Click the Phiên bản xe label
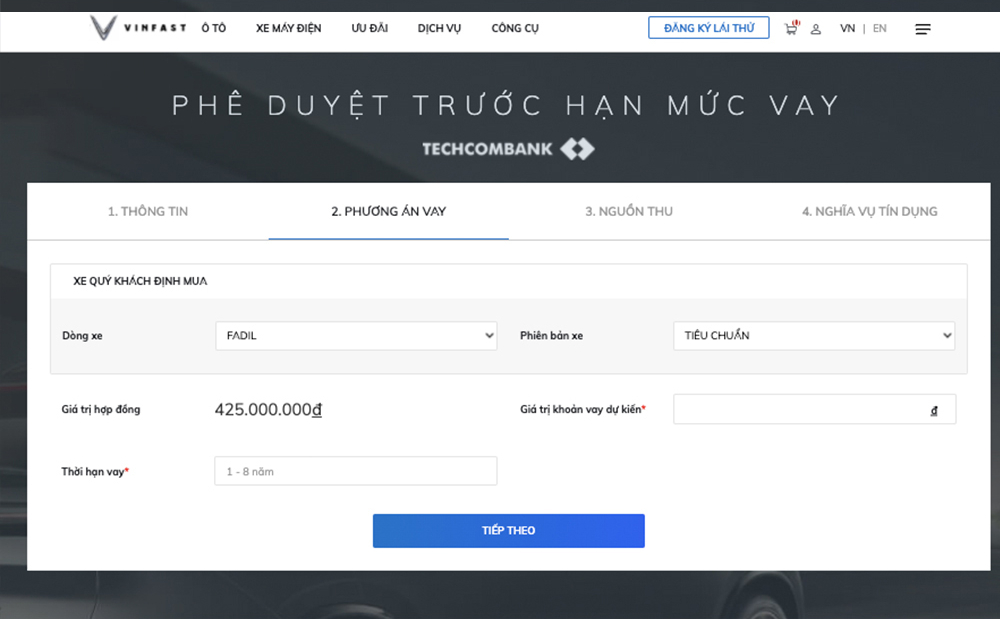The image size is (1000, 619). [551, 335]
